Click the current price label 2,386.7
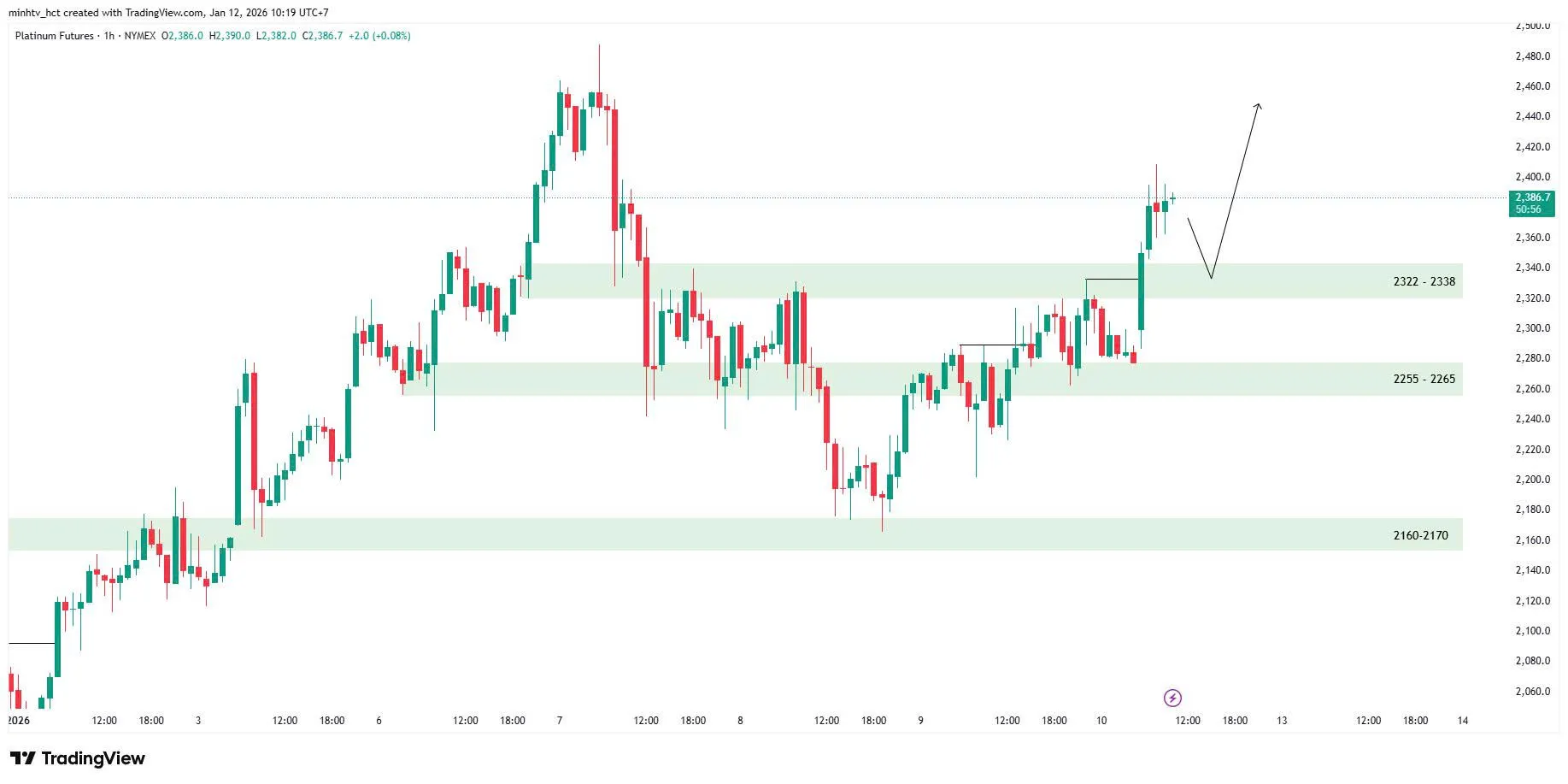This screenshot has width=1568, height=784. 1532,197
